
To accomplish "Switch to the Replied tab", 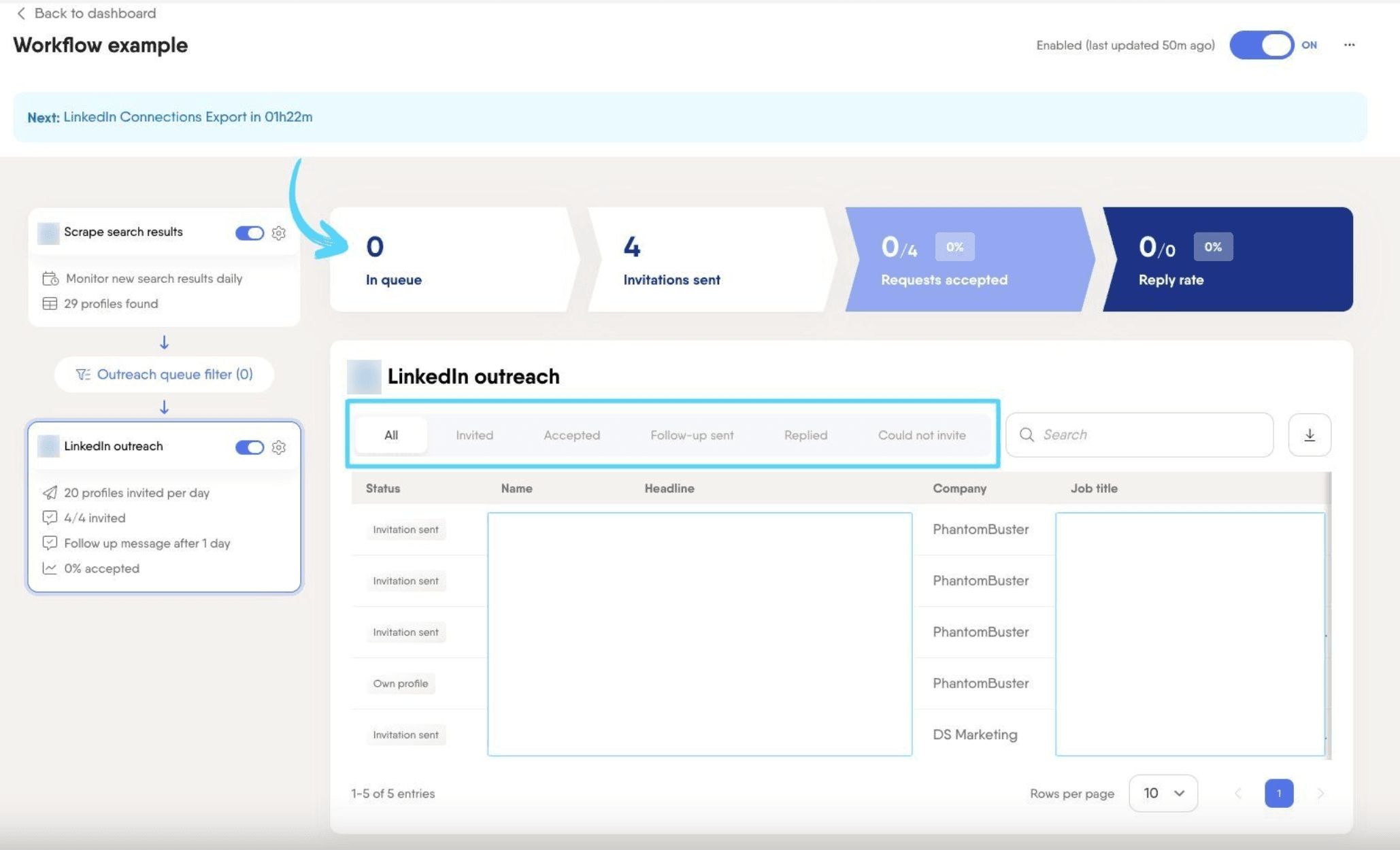I will [805, 435].
